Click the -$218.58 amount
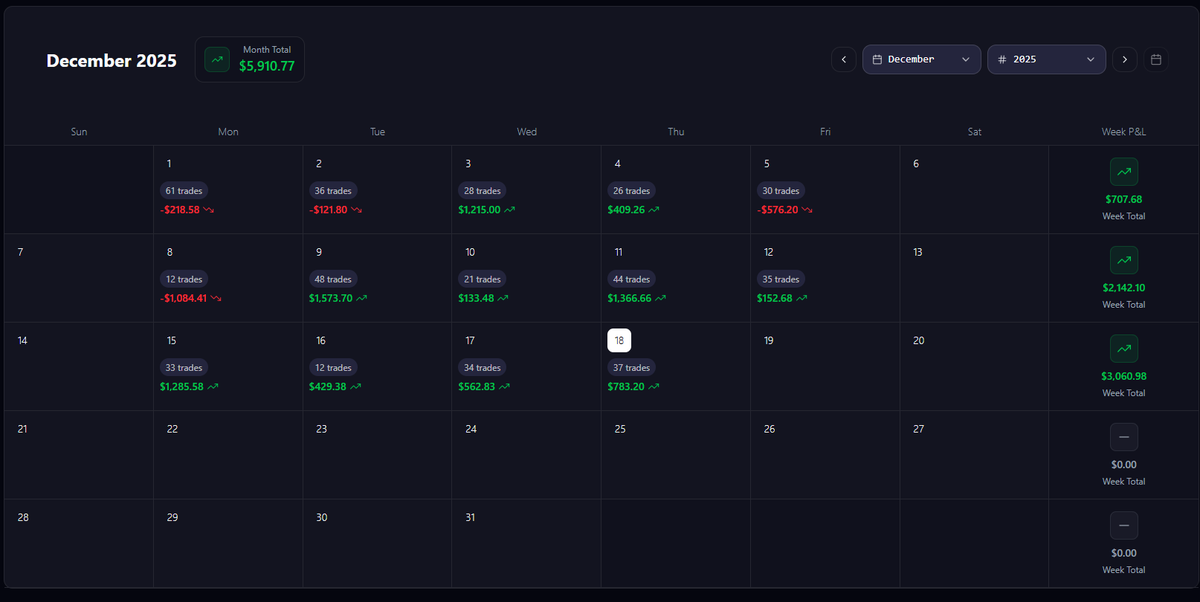This screenshot has width=1200, height=602. pyautogui.click(x=180, y=210)
